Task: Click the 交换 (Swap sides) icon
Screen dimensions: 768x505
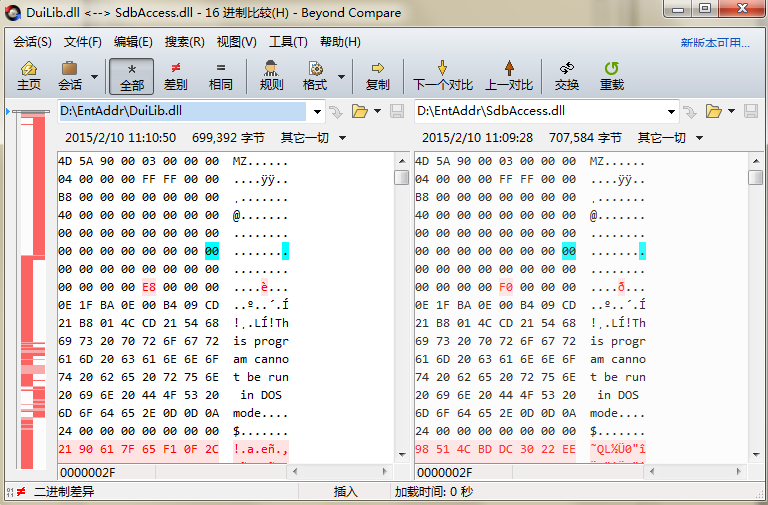Action: [567, 76]
